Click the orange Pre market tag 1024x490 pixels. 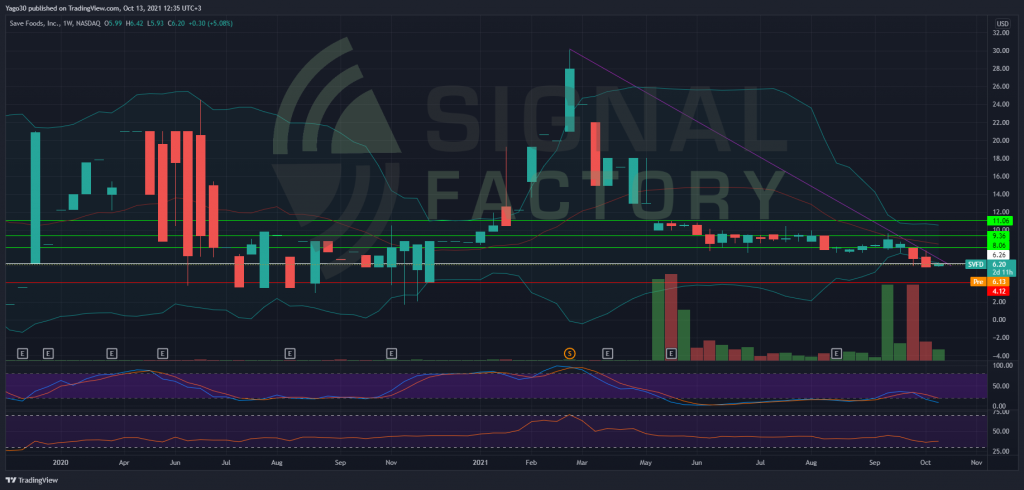[978, 282]
